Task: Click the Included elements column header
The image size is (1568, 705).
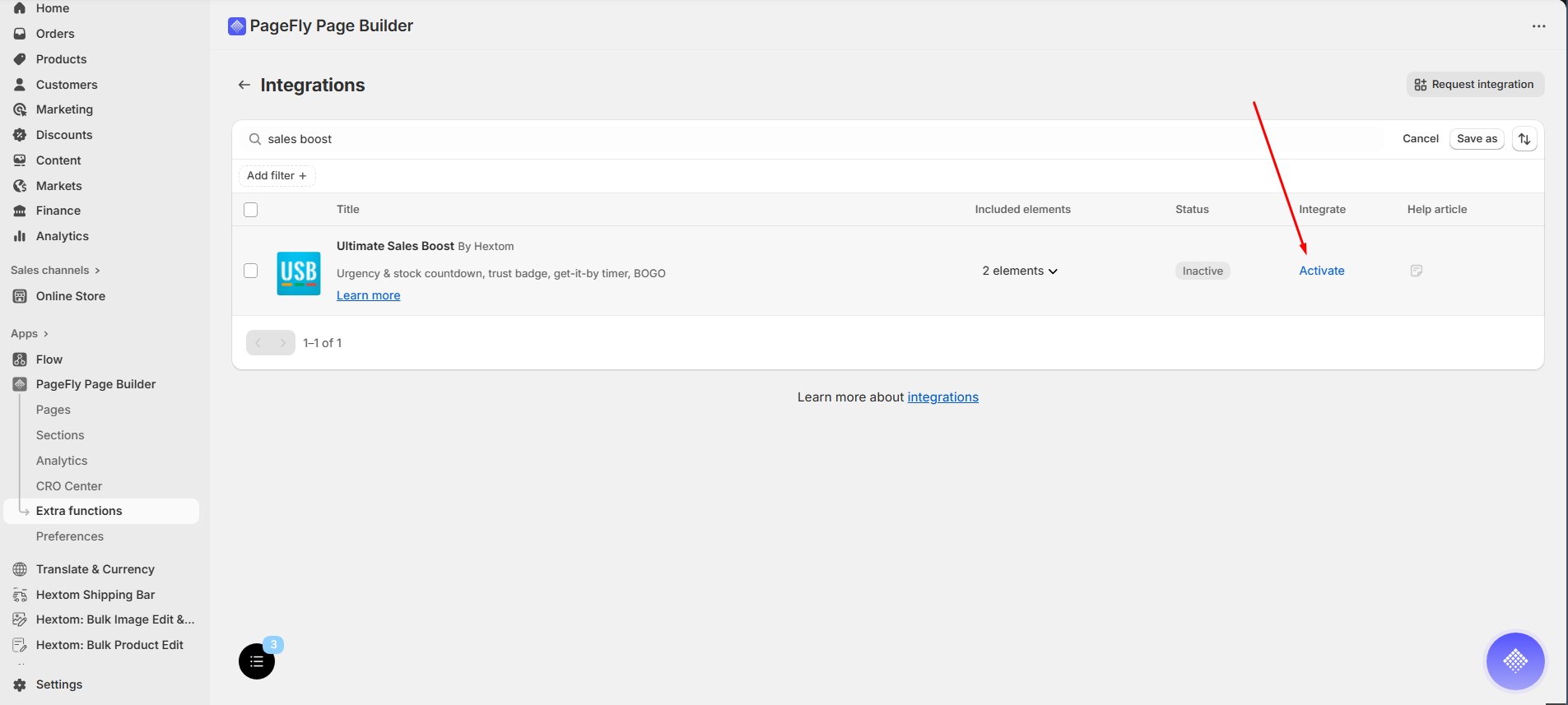Action: point(1023,210)
